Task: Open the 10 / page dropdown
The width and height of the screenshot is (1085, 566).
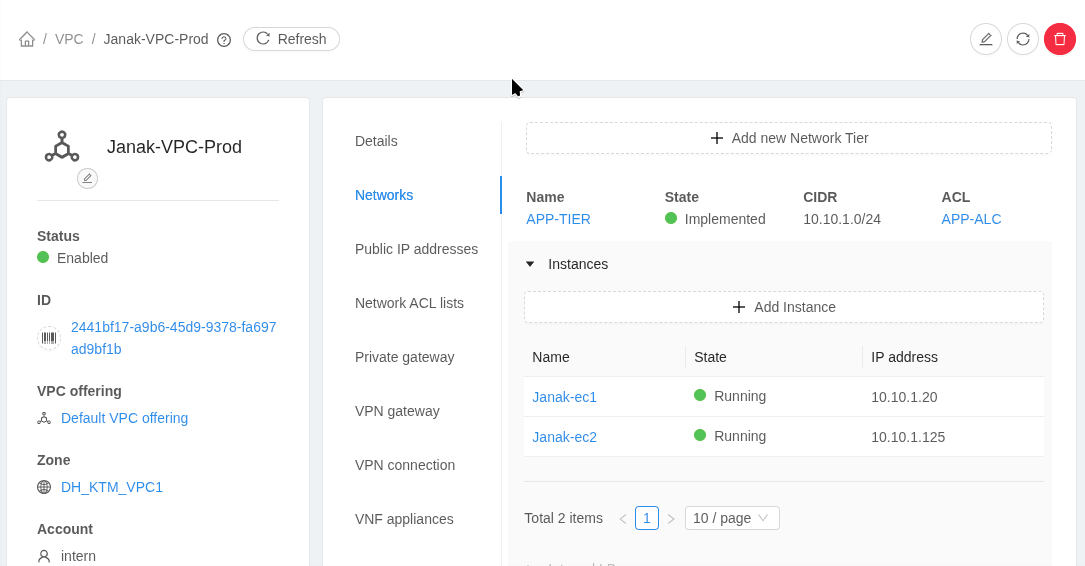Action: coord(732,518)
